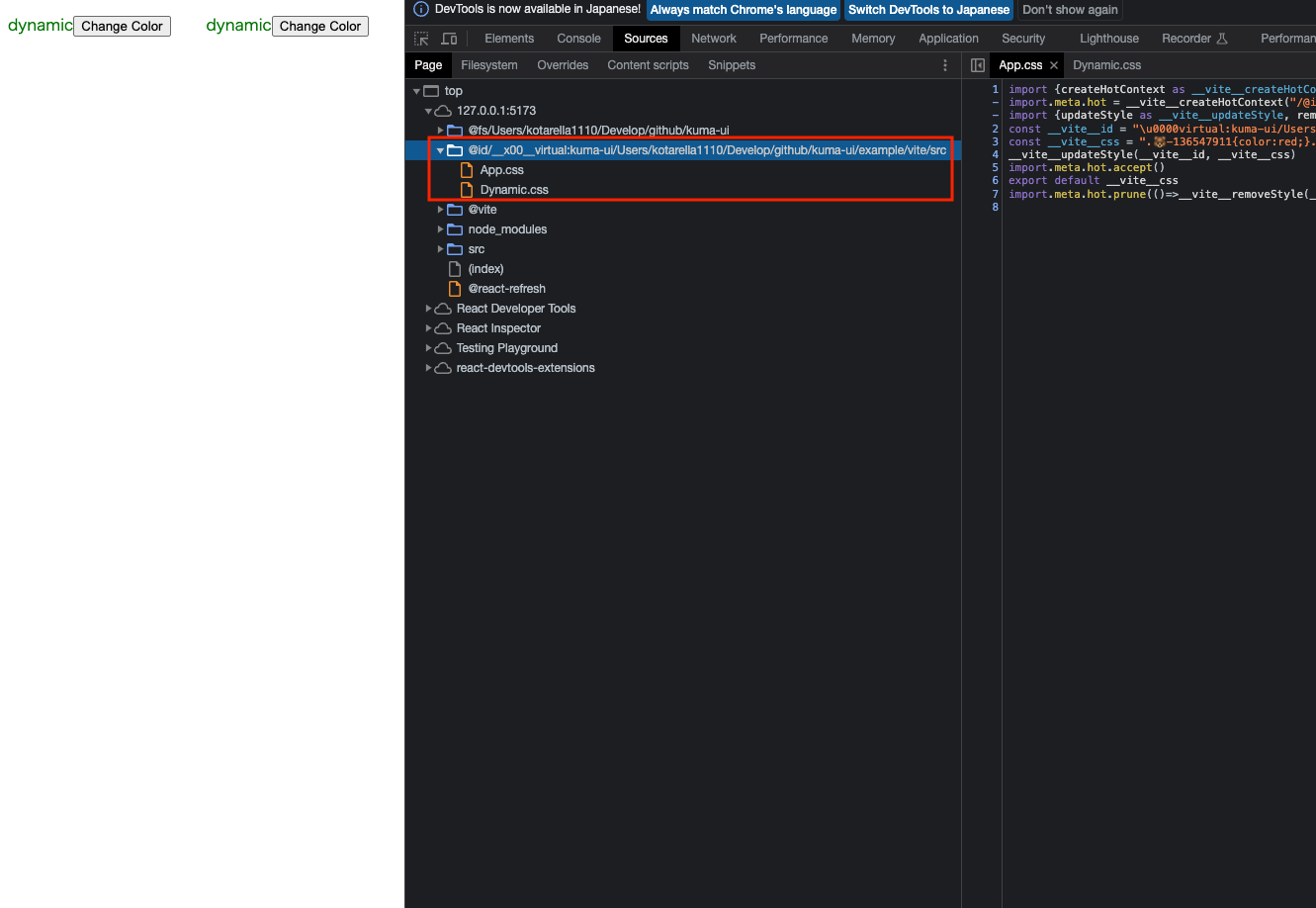Viewport: 1316px width, 908px height.
Task: Dismiss the banner with Don't show again
Action: (1069, 9)
